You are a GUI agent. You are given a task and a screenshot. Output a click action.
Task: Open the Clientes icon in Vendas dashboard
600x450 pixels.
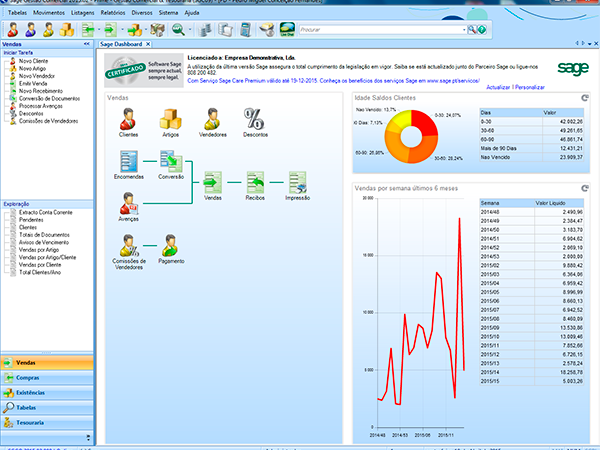[x=128, y=119]
